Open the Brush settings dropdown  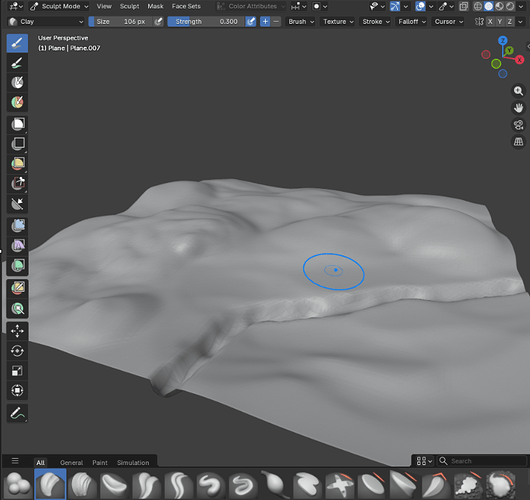[x=301, y=22]
